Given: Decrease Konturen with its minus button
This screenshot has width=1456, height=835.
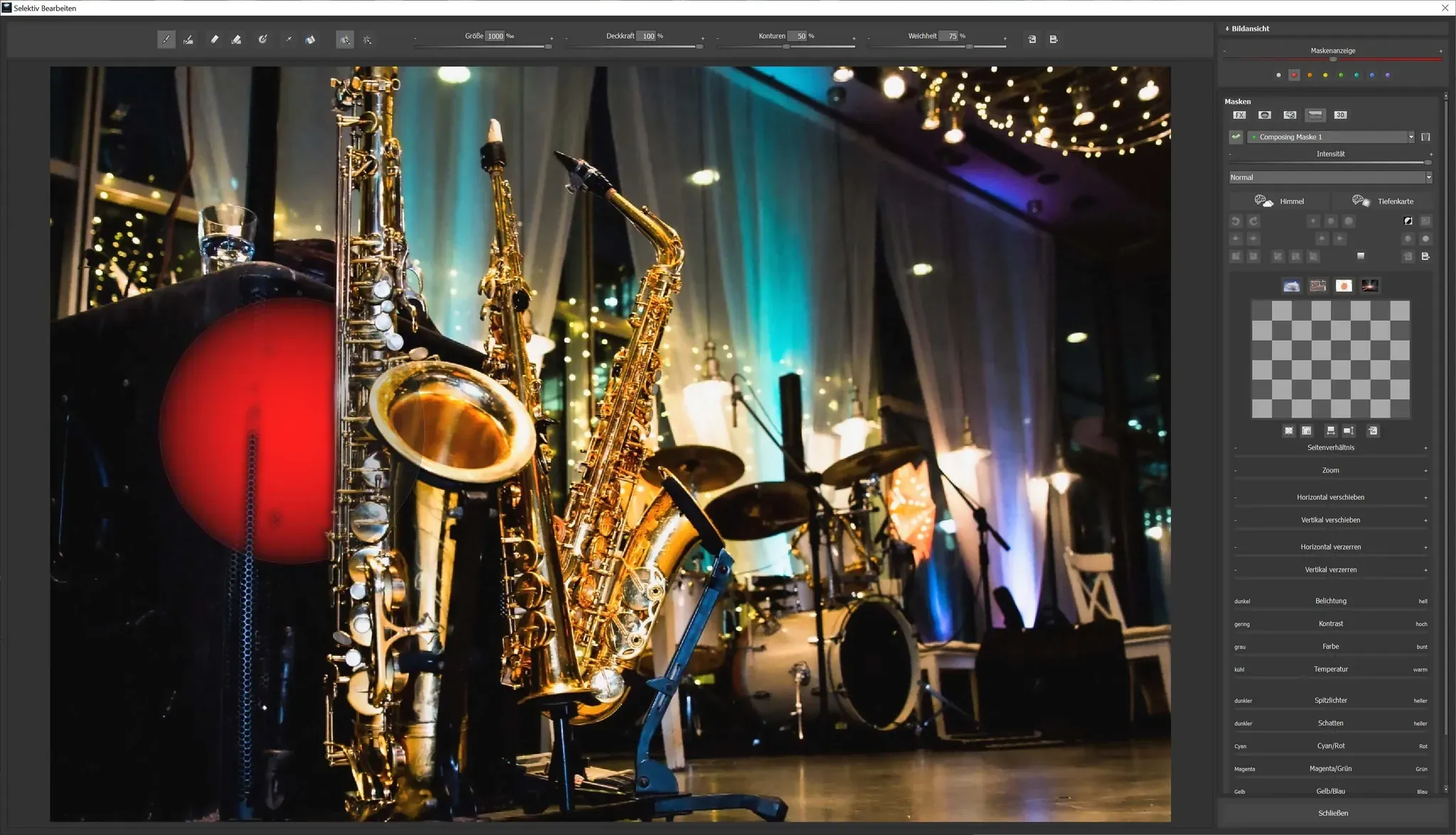Looking at the screenshot, I should click(717, 39).
